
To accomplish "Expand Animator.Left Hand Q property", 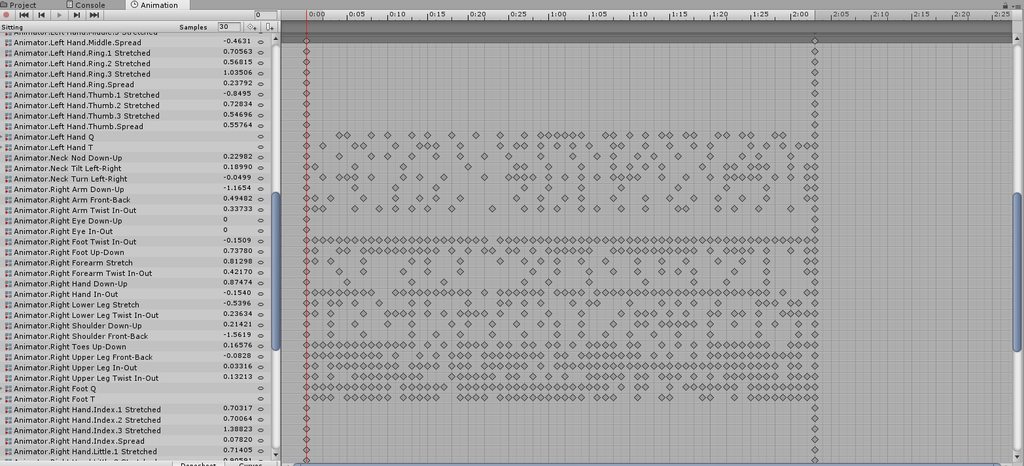I will [x=2, y=137].
